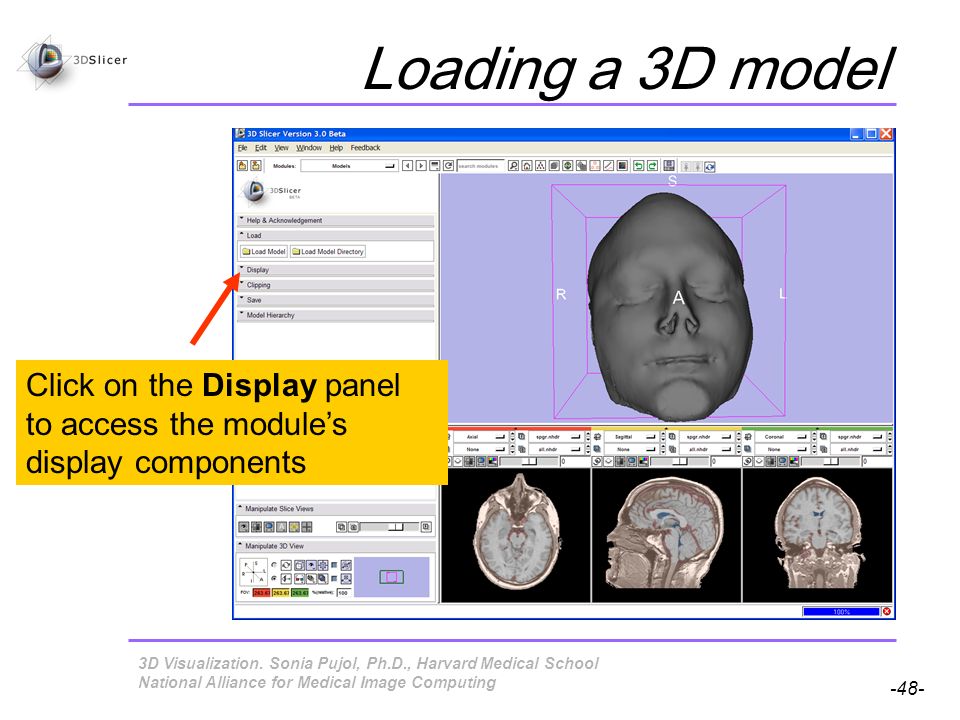Select the lower radio button in 3D View
The image size is (960, 720).
click(274, 579)
